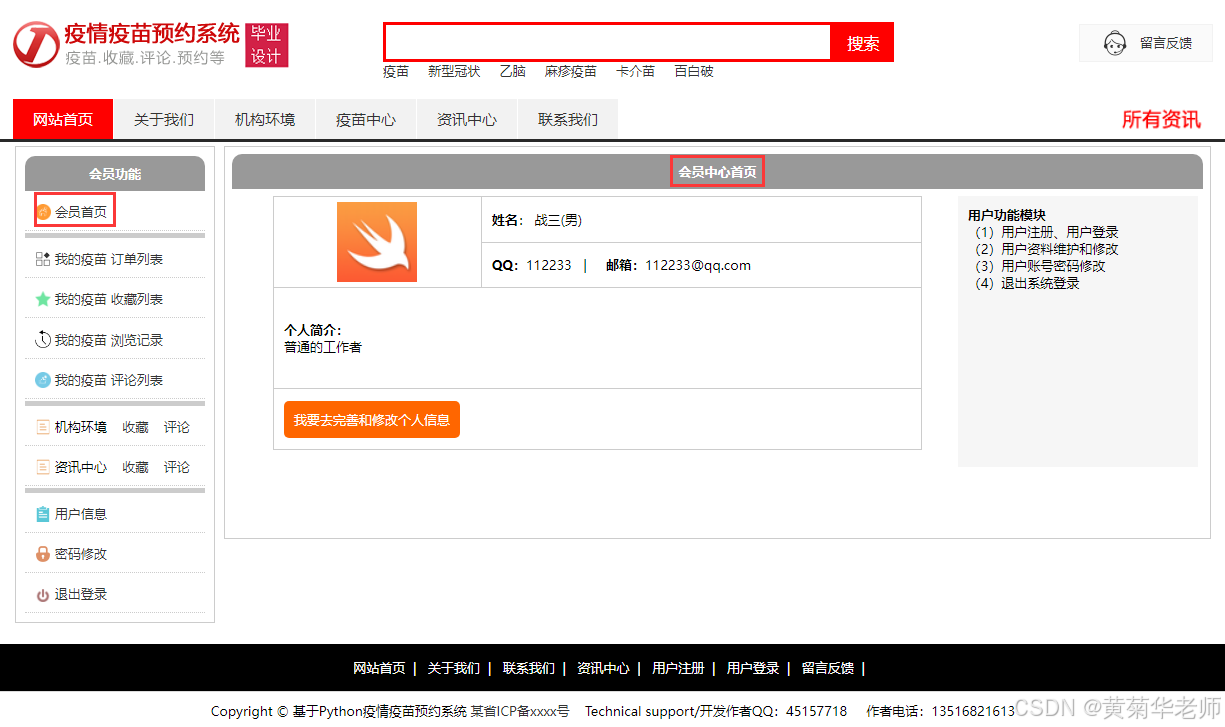1225x727 pixels.
Task: Select the 百白破 hot search keyword
Action: (693, 71)
